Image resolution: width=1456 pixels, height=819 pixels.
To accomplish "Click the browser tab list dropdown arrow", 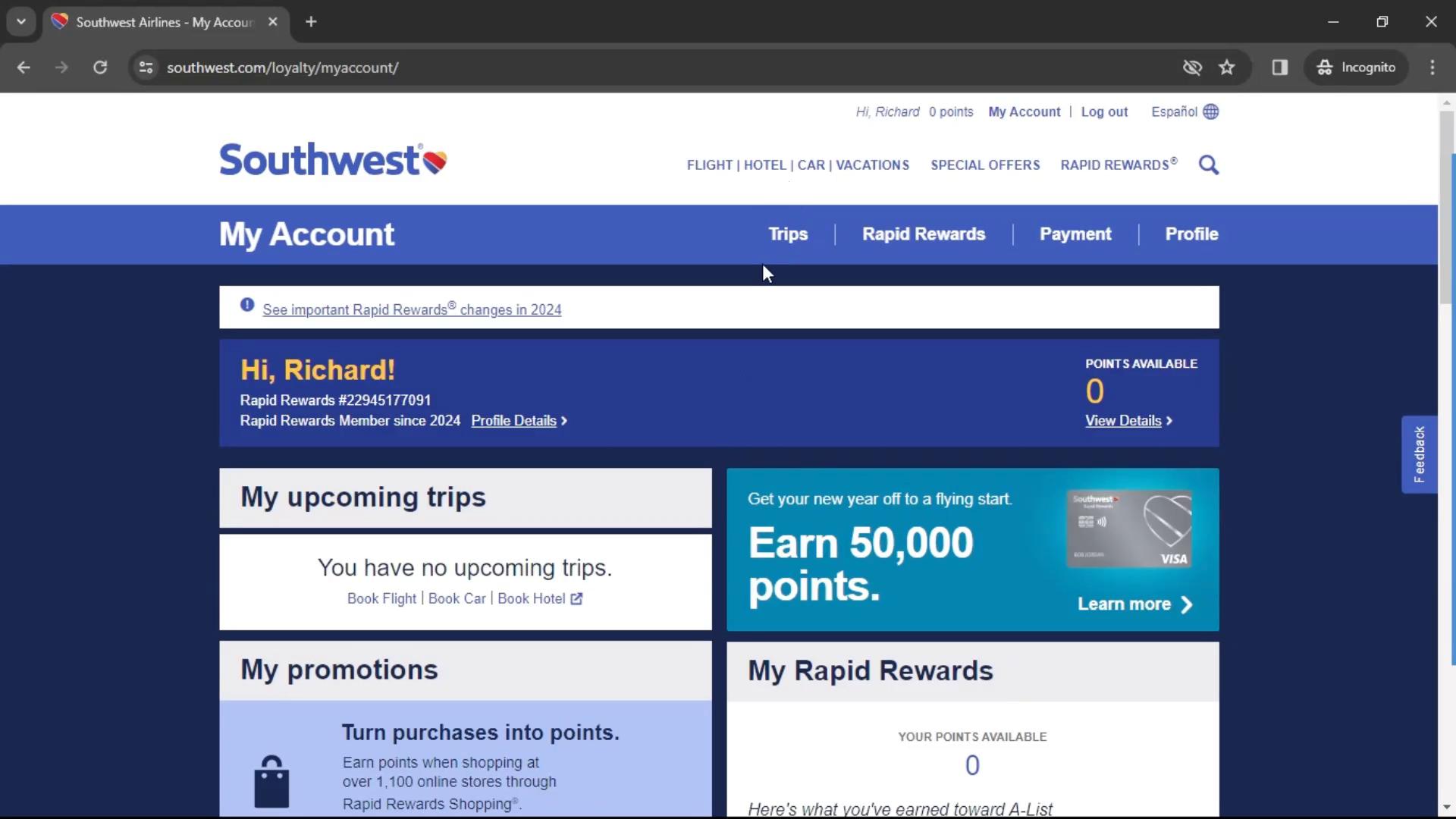I will point(21,21).
